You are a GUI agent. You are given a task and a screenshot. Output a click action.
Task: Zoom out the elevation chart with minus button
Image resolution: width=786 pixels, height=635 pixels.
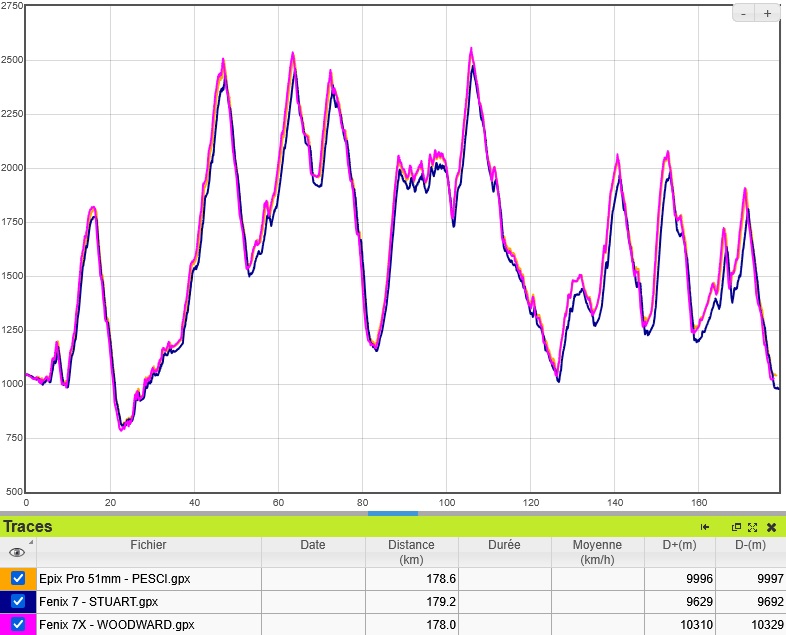[745, 13]
